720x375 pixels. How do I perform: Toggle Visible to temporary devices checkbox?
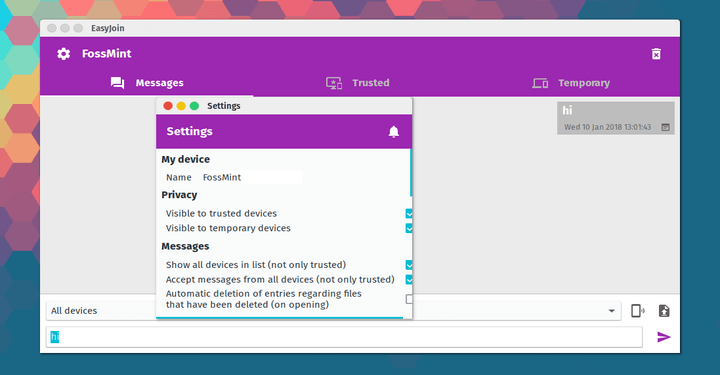[409, 228]
